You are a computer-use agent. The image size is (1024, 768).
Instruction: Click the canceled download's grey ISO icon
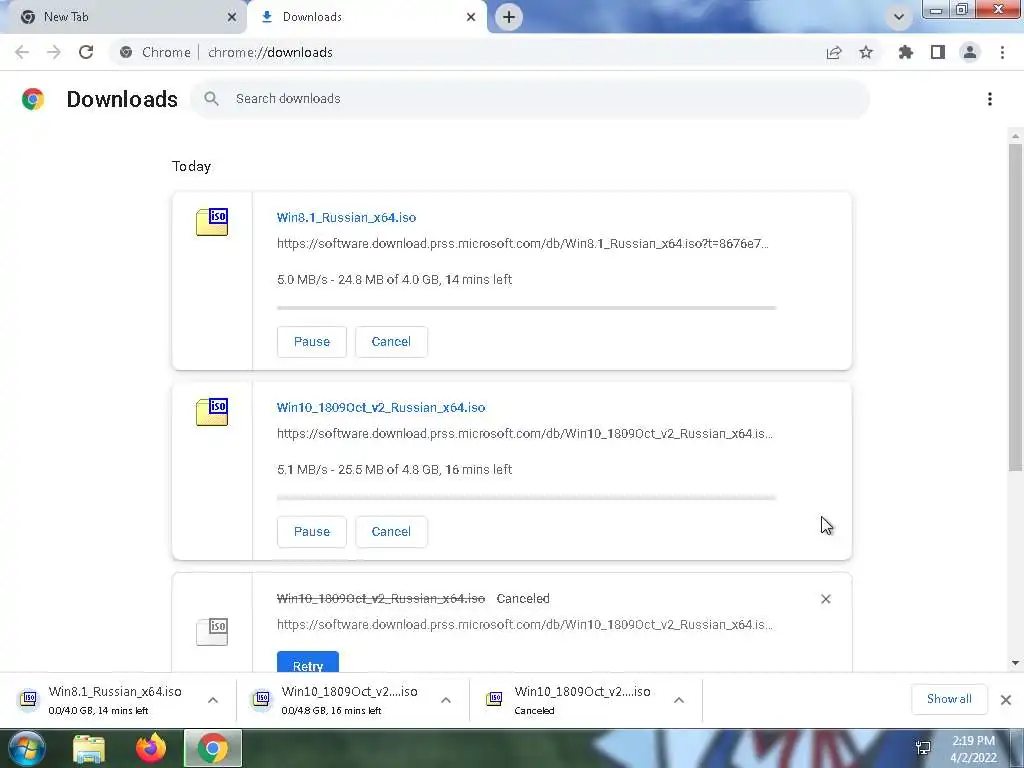click(x=212, y=632)
